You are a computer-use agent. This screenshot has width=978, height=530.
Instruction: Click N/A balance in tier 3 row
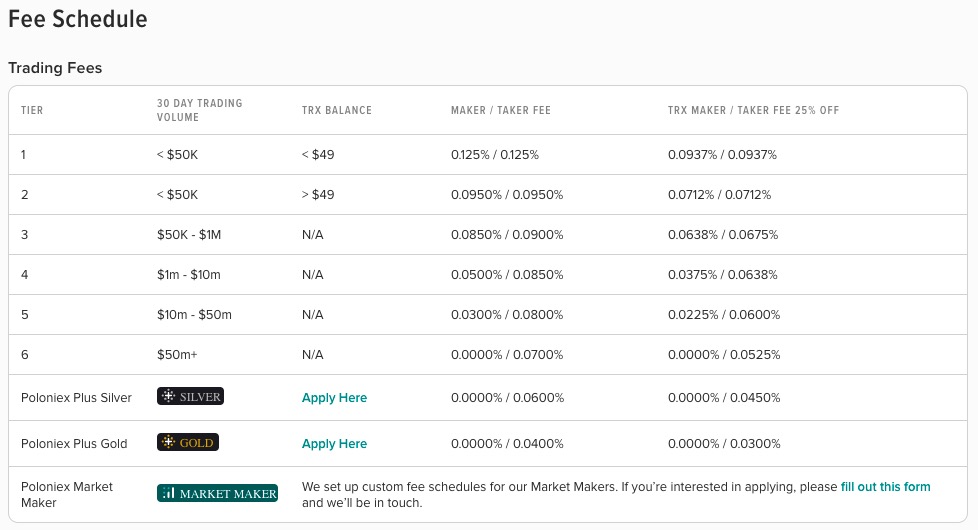[x=312, y=234]
